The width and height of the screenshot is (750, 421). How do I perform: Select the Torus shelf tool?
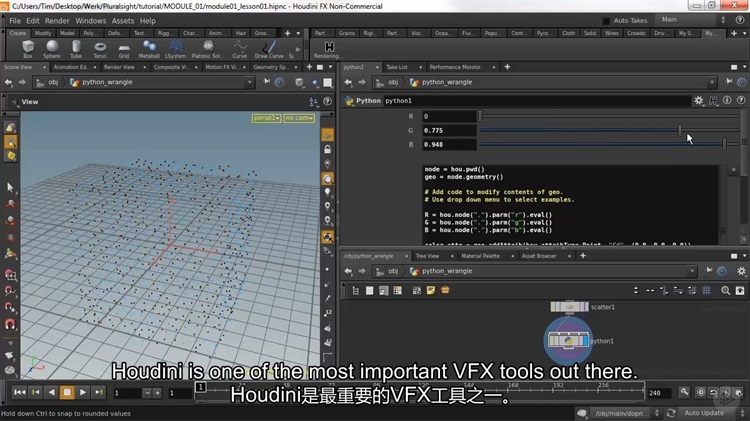tap(100, 49)
